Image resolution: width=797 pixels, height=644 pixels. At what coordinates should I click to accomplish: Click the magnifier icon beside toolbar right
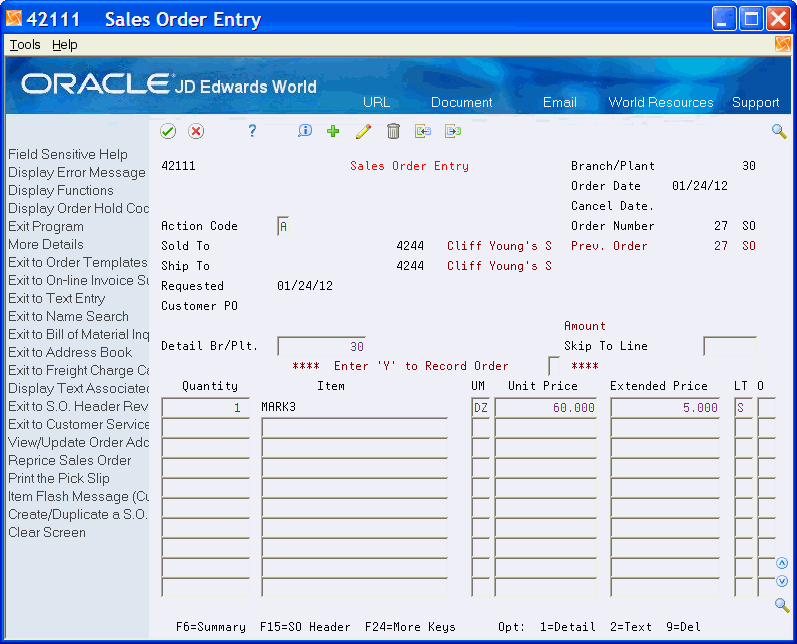(779, 131)
